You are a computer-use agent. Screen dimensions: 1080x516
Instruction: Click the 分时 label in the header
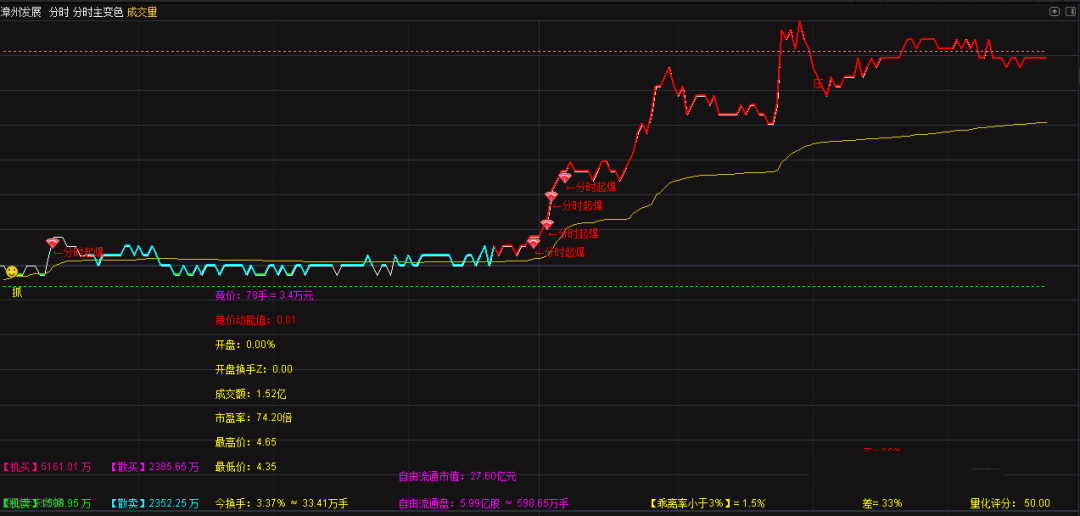tap(59, 12)
